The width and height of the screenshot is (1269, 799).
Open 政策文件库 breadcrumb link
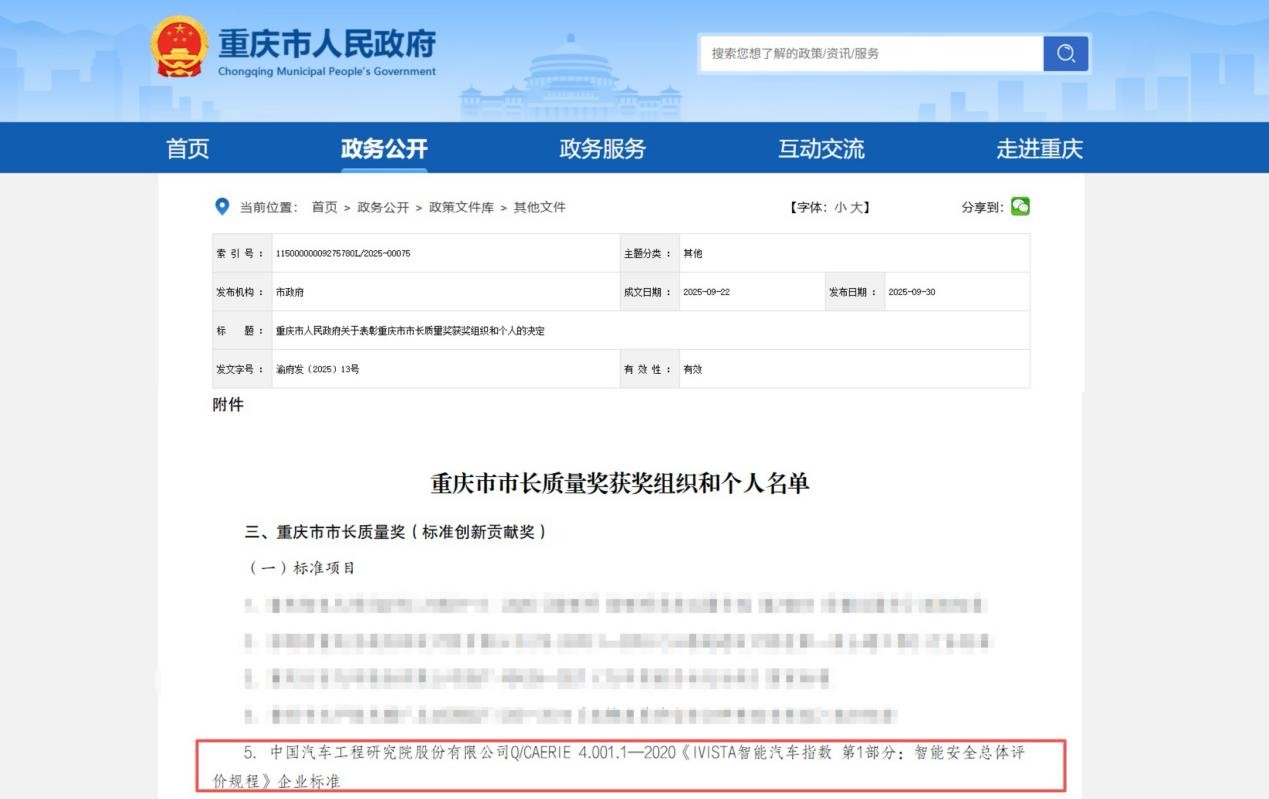coord(461,207)
